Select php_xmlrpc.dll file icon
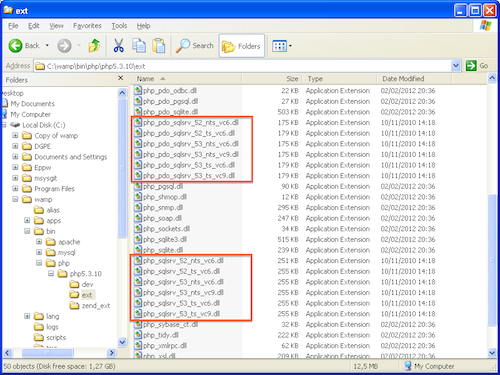 click(x=138, y=346)
